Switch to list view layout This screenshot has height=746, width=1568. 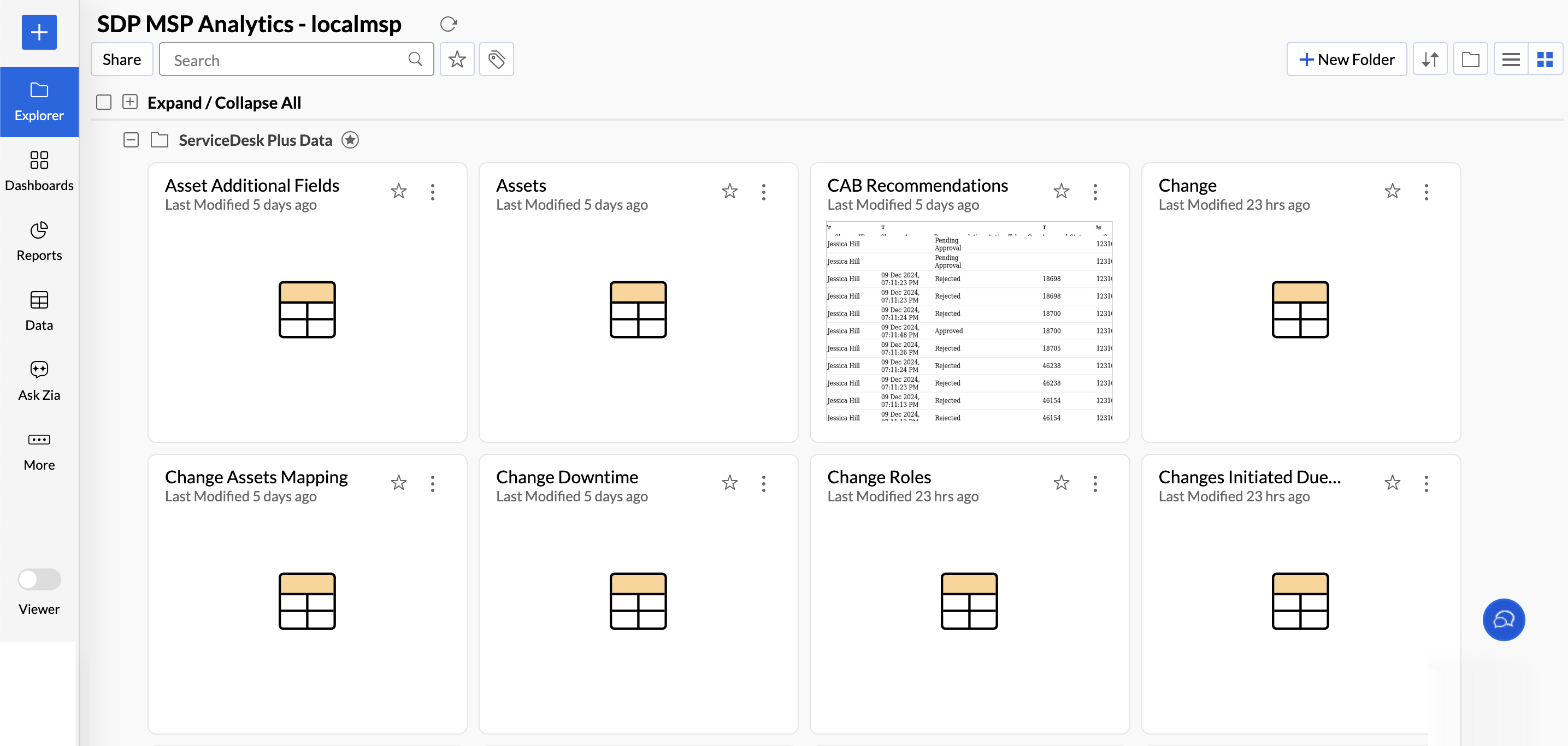tap(1511, 60)
